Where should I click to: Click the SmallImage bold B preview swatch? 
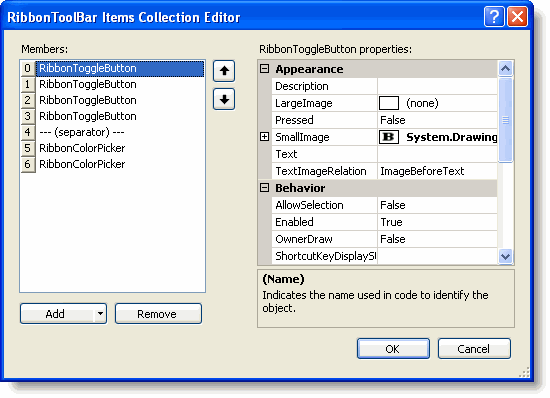tap(389, 137)
